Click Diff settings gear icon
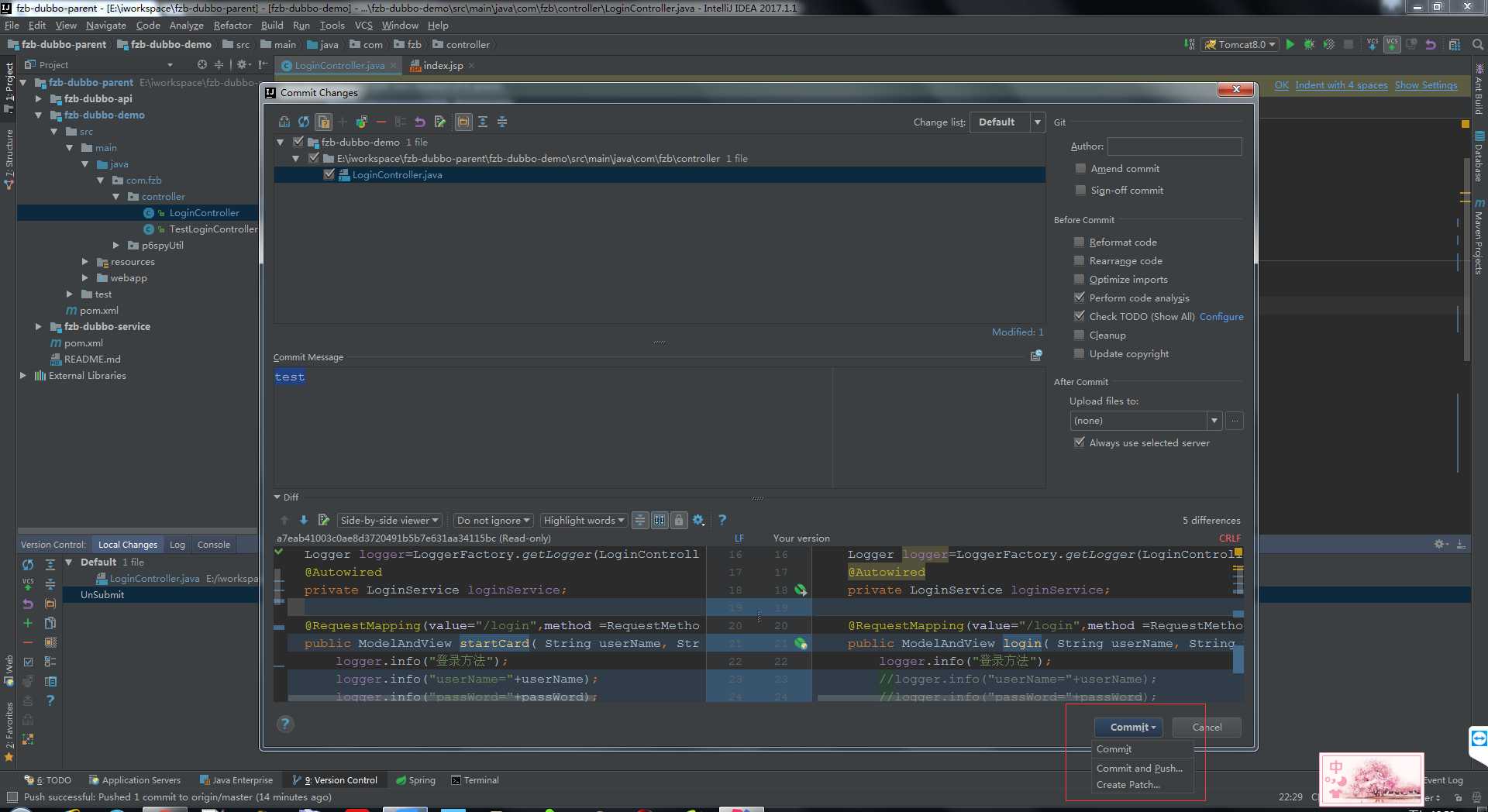 coord(698,520)
